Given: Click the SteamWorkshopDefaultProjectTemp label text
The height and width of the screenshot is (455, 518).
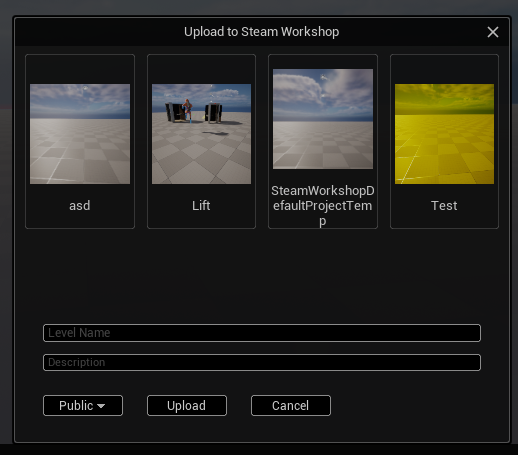Looking at the screenshot, I should (x=323, y=206).
